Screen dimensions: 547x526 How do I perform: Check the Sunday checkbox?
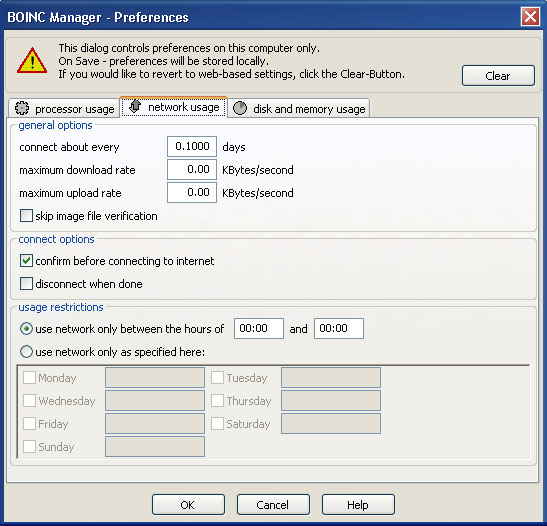pyautogui.click(x=29, y=446)
